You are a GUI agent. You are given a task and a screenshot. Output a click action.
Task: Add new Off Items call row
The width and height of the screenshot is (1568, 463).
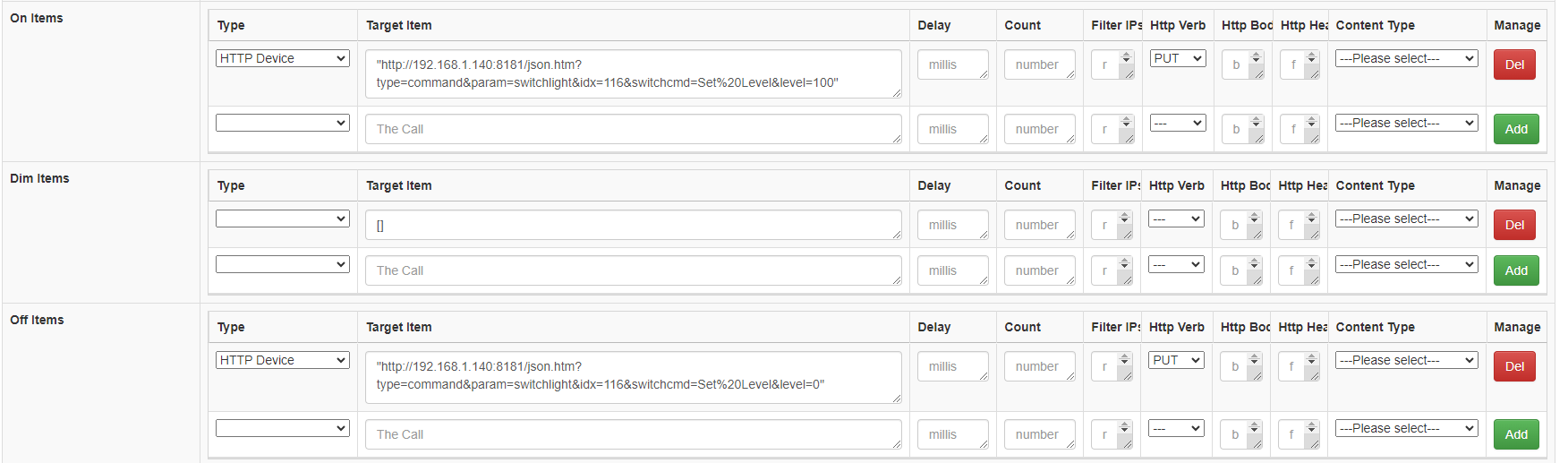[1516, 434]
